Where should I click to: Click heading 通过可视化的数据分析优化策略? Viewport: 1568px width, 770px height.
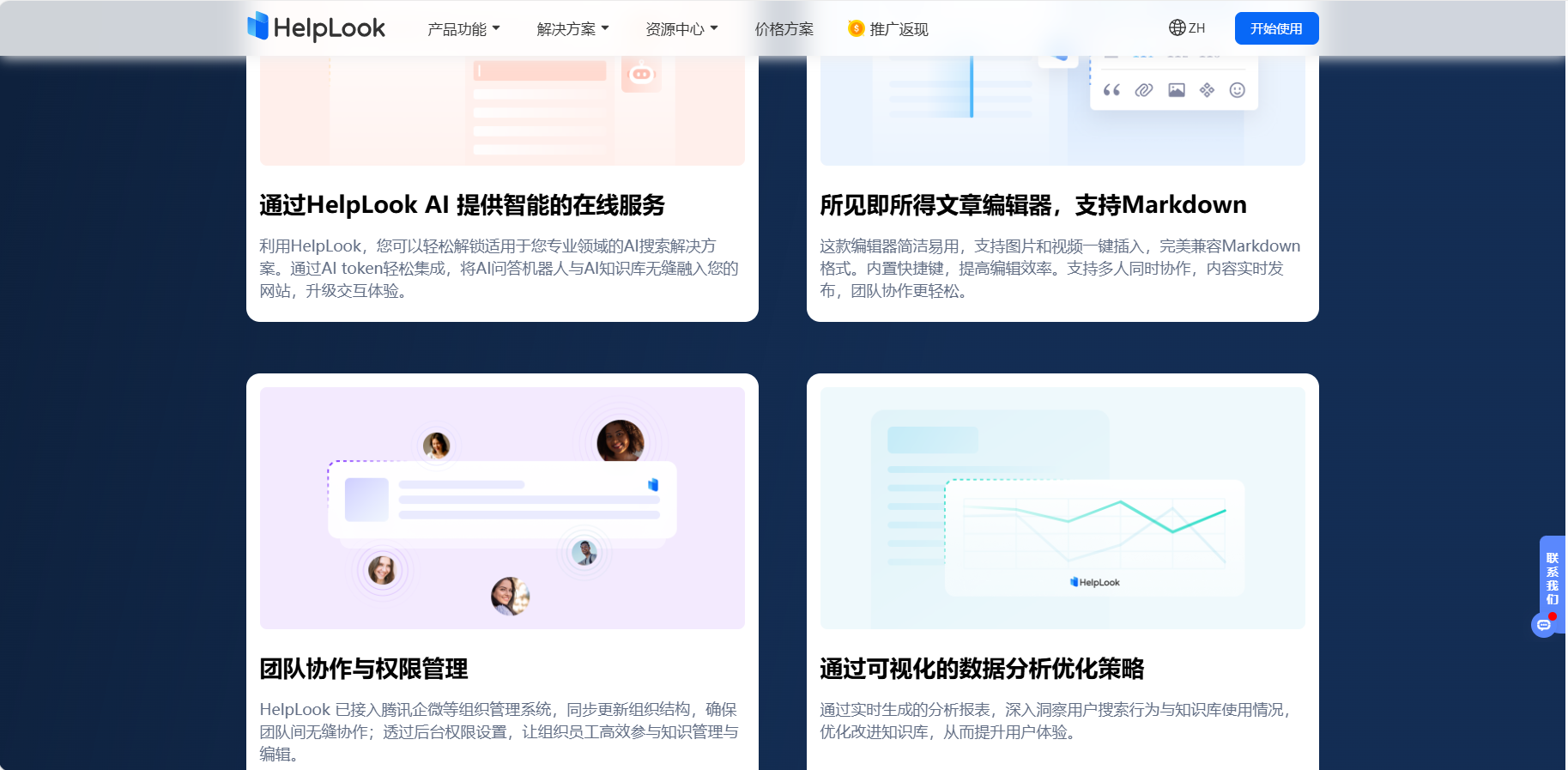tap(982, 669)
